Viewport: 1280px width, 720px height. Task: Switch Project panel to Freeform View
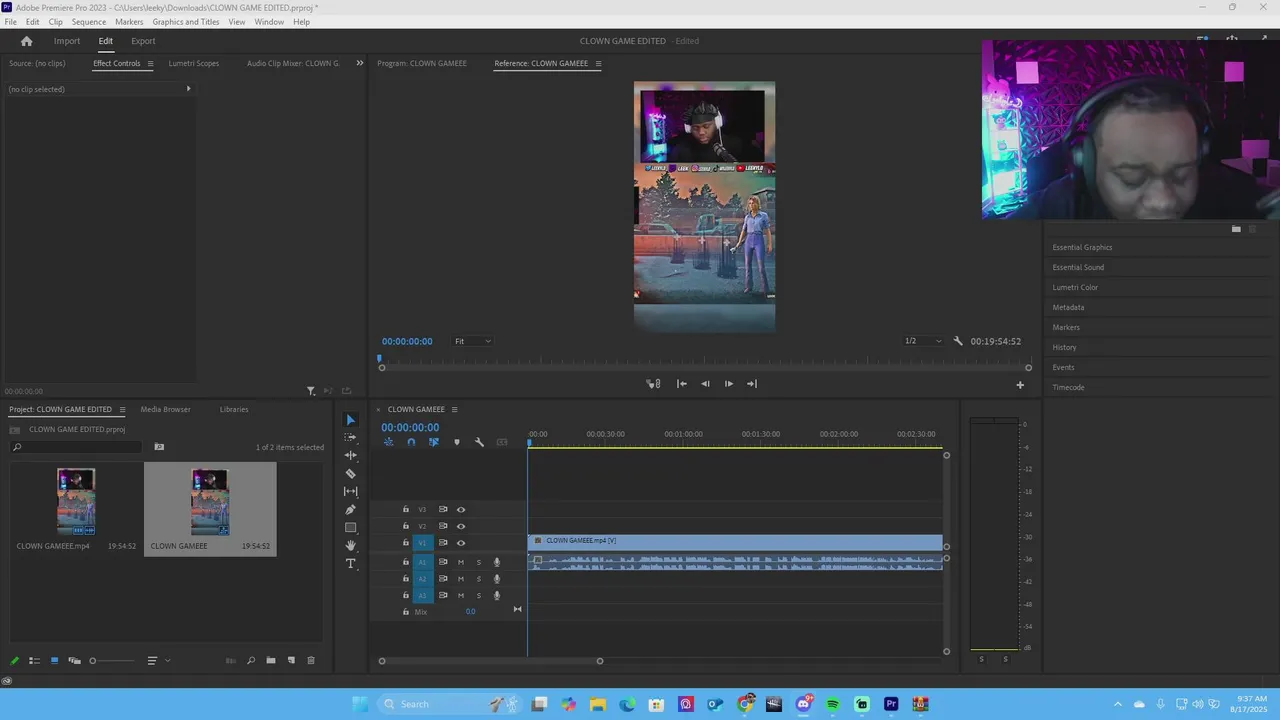click(74, 660)
